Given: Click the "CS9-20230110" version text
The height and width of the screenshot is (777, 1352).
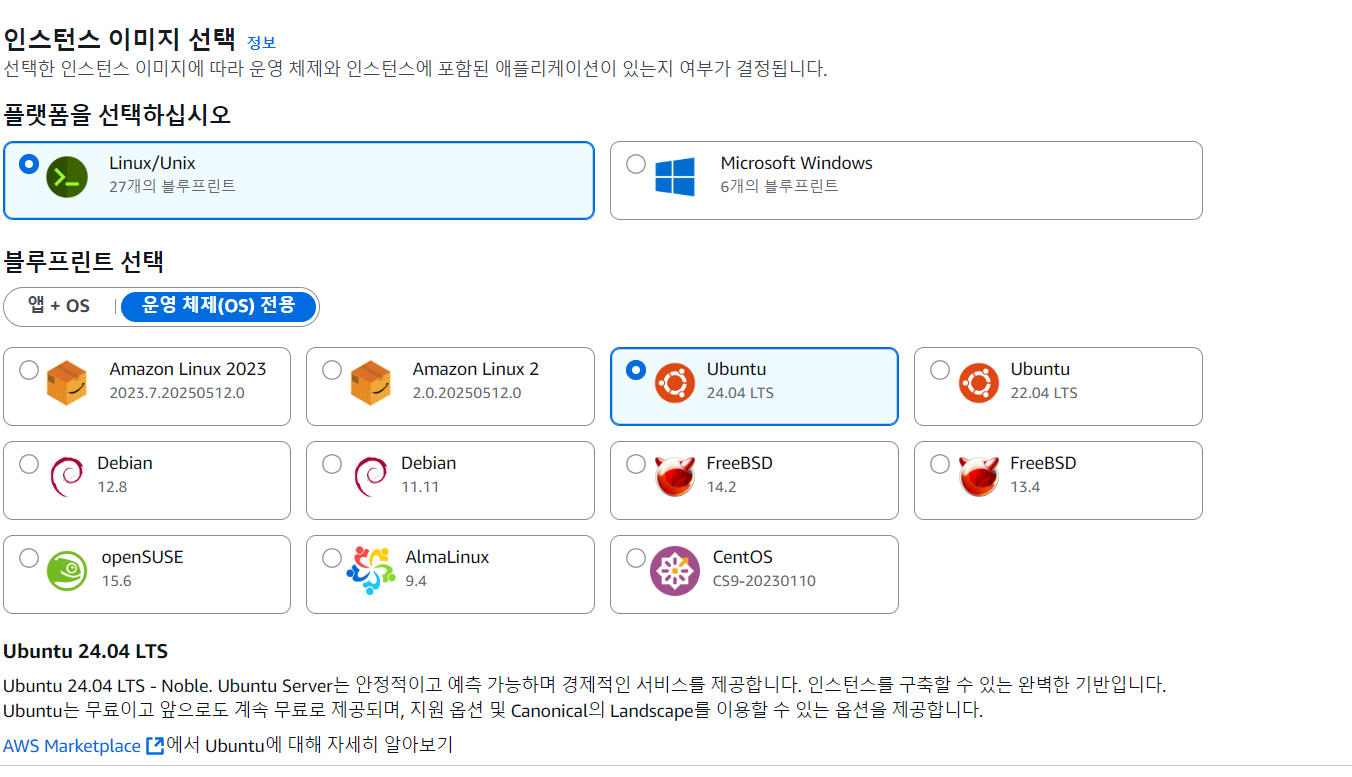Looking at the screenshot, I should pyautogui.click(x=764, y=581).
